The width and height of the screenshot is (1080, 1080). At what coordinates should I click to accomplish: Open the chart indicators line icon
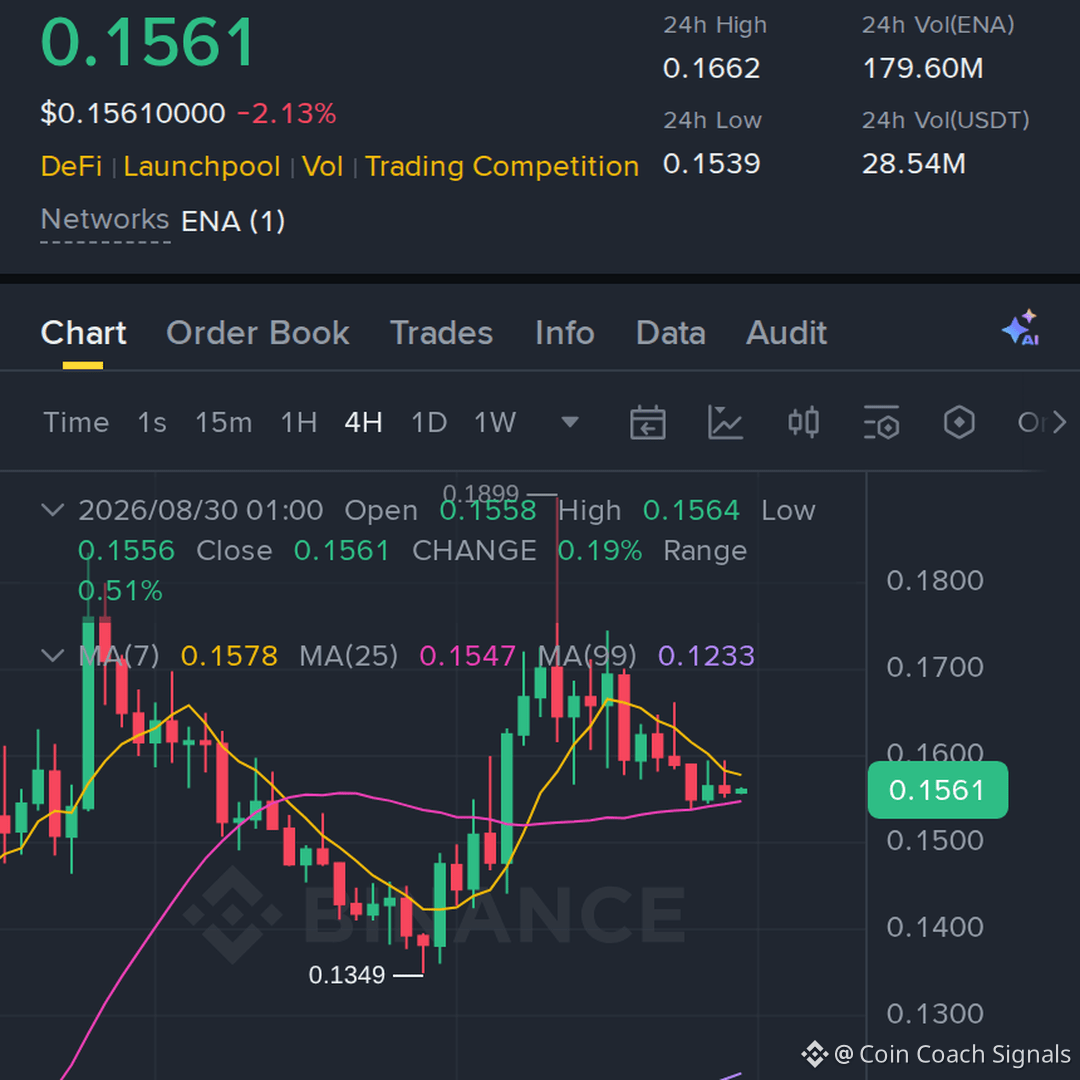pyautogui.click(x=725, y=422)
